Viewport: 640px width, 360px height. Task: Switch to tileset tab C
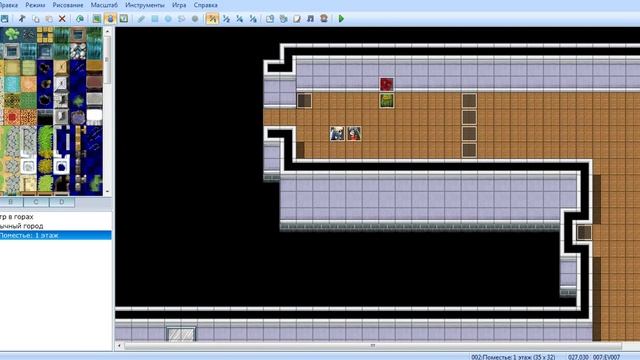[36, 202]
